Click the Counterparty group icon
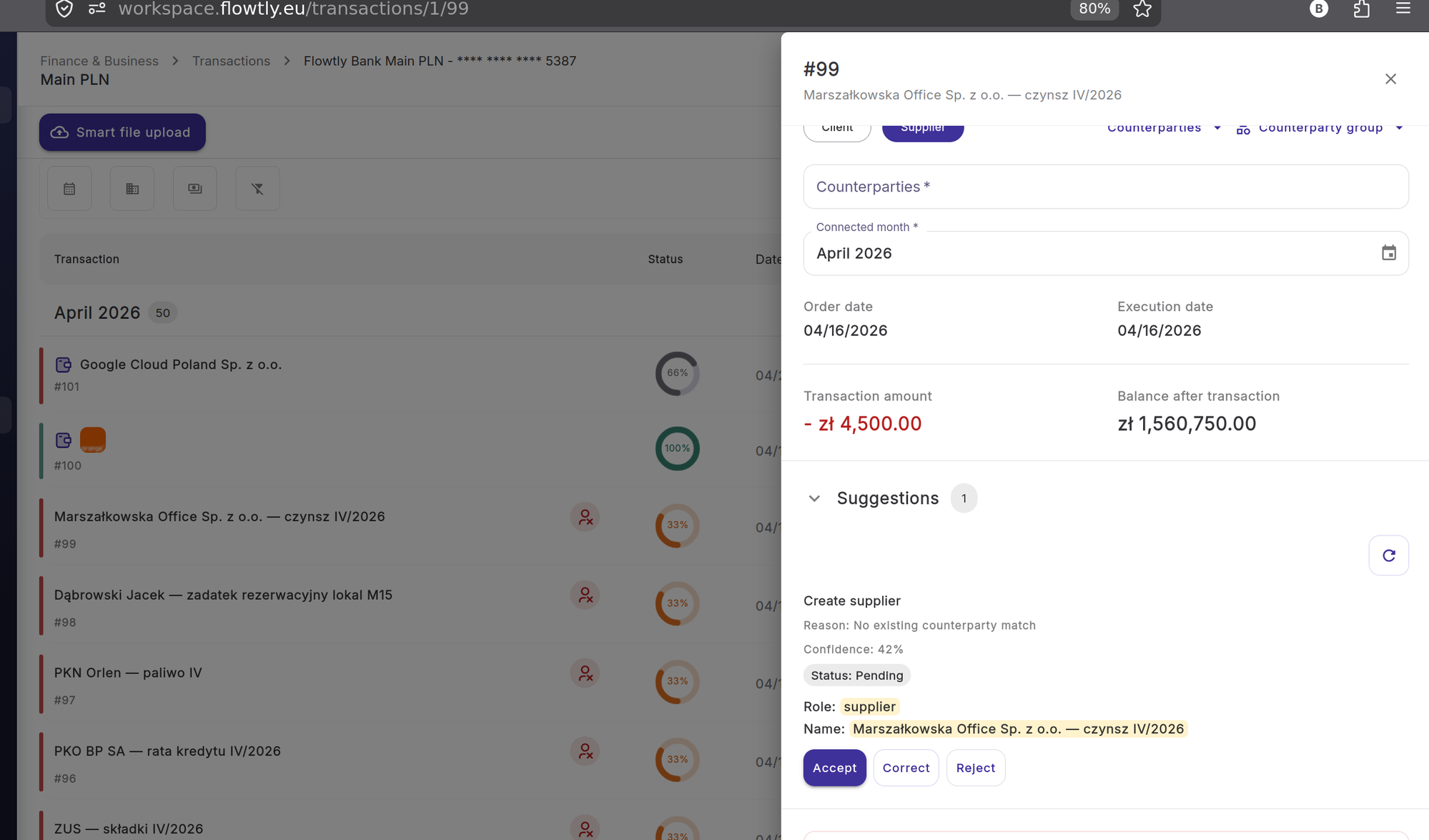 (x=1243, y=129)
